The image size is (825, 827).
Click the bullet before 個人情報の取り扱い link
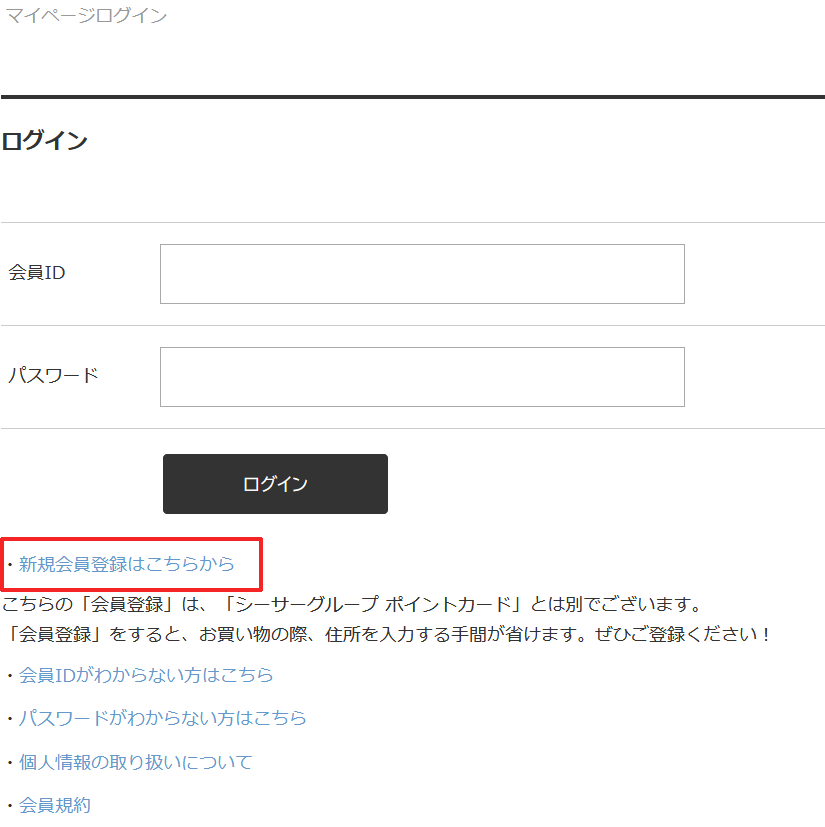coord(9,763)
